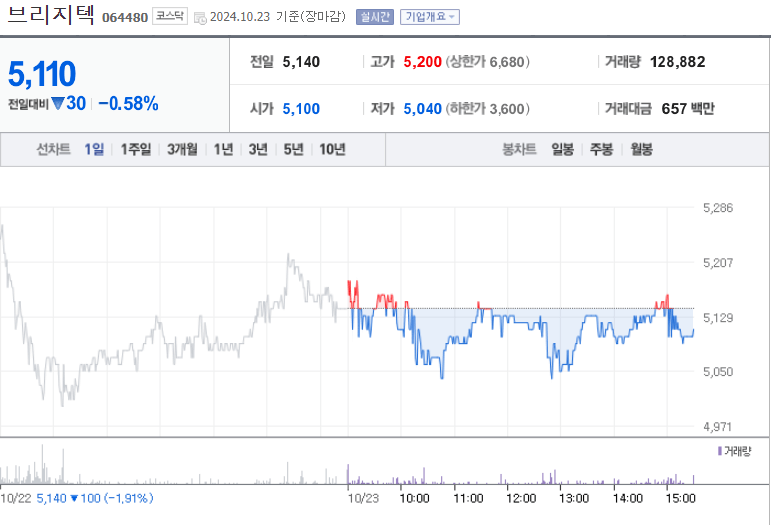Switch to the 1주일 chart period

(136, 149)
